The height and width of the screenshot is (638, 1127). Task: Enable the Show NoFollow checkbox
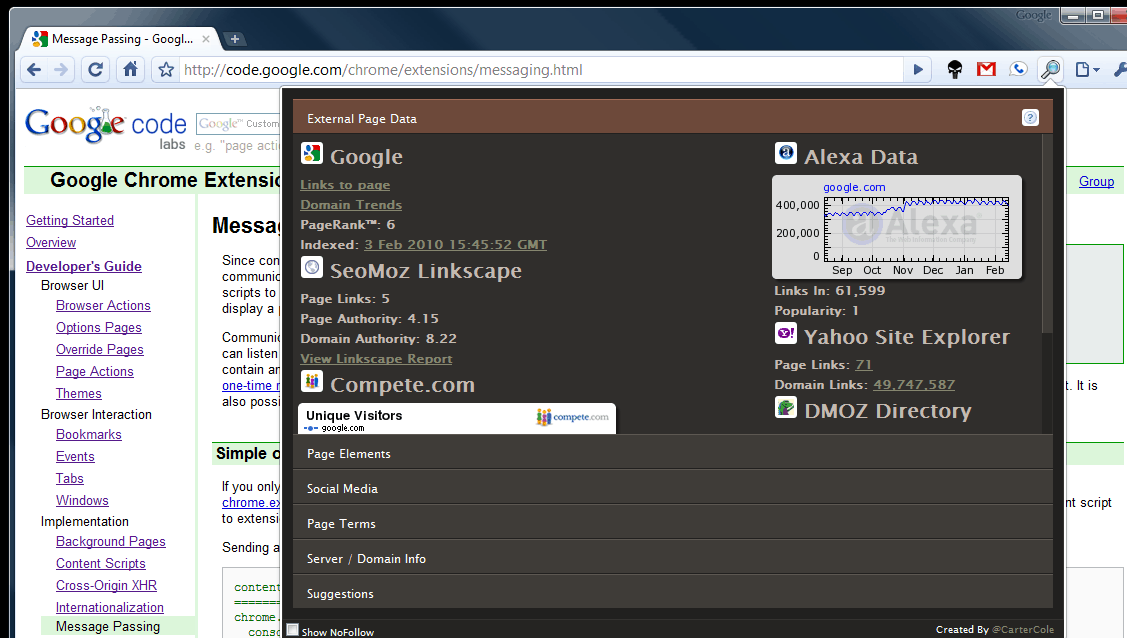pyautogui.click(x=293, y=630)
